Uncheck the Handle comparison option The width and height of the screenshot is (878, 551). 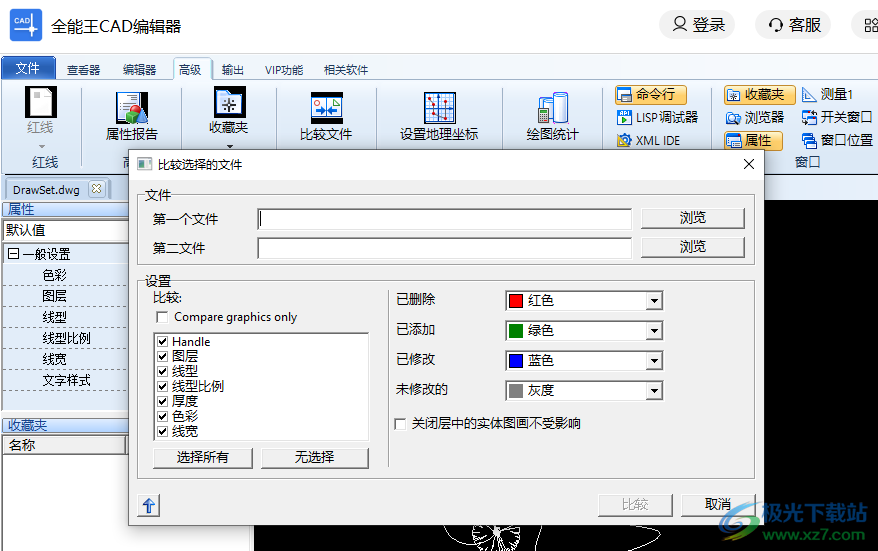(162, 341)
